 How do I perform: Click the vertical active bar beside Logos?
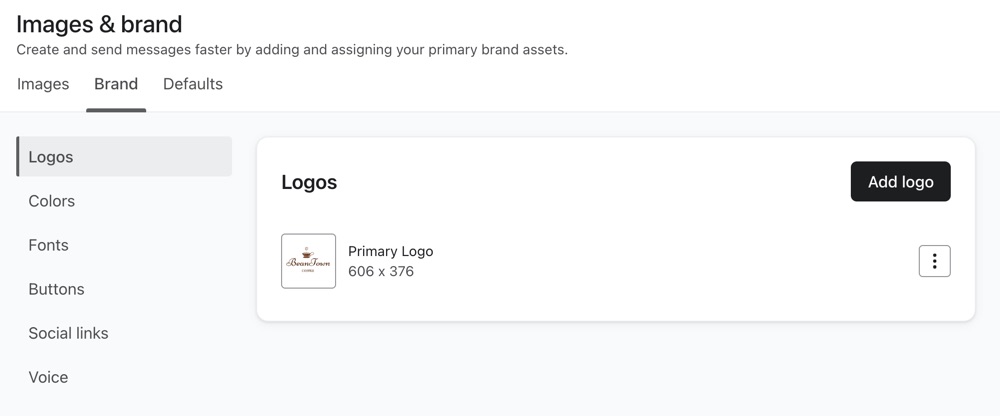pyautogui.click(x=18, y=157)
